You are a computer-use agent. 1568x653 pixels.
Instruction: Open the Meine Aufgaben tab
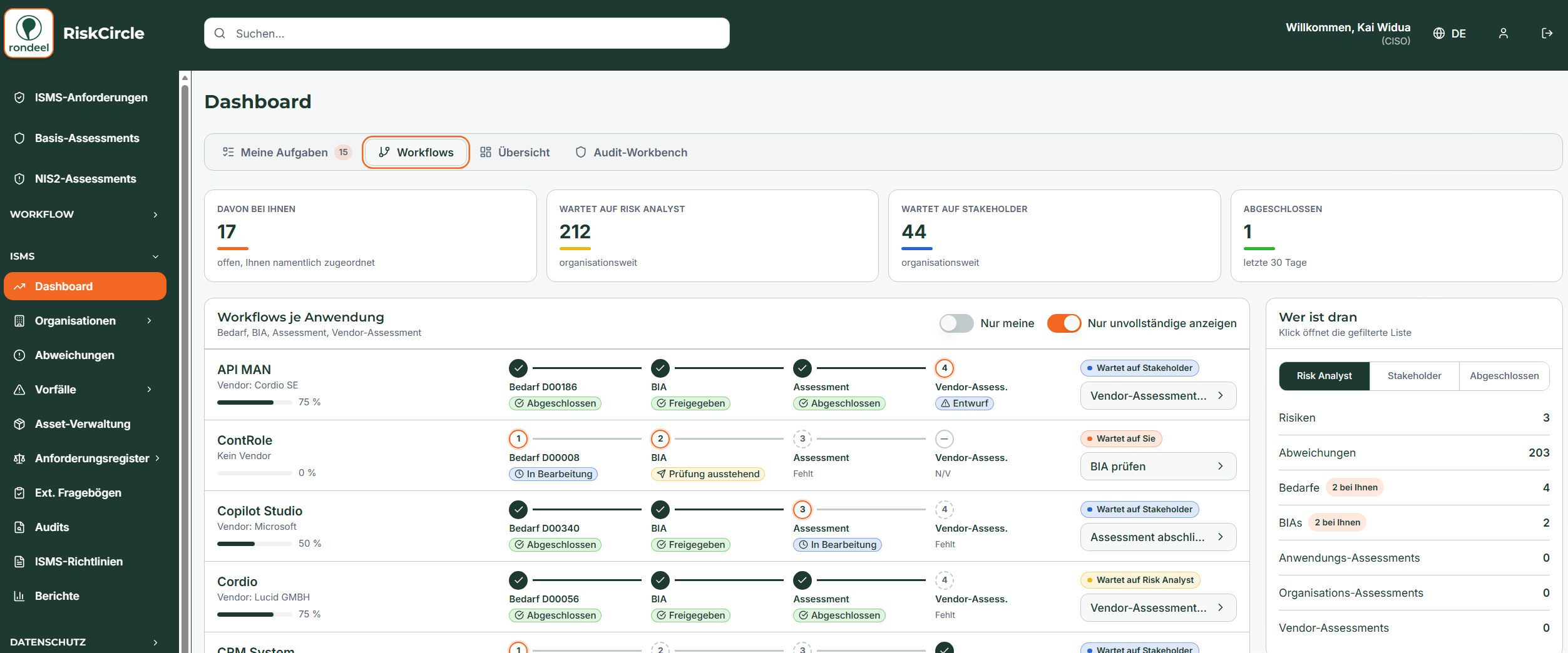(287, 152)
